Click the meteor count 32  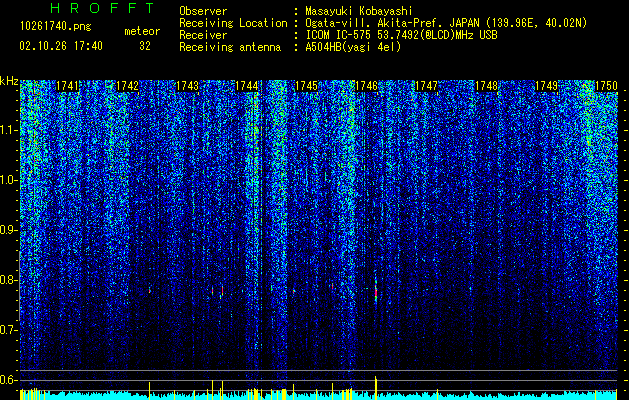(145, 46)
